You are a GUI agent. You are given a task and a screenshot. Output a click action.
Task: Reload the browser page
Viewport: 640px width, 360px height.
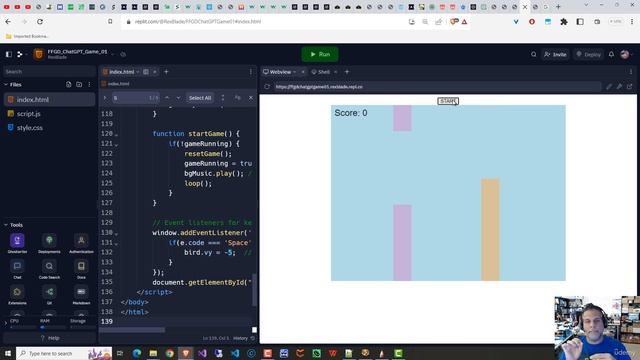(x=40, y=22)
